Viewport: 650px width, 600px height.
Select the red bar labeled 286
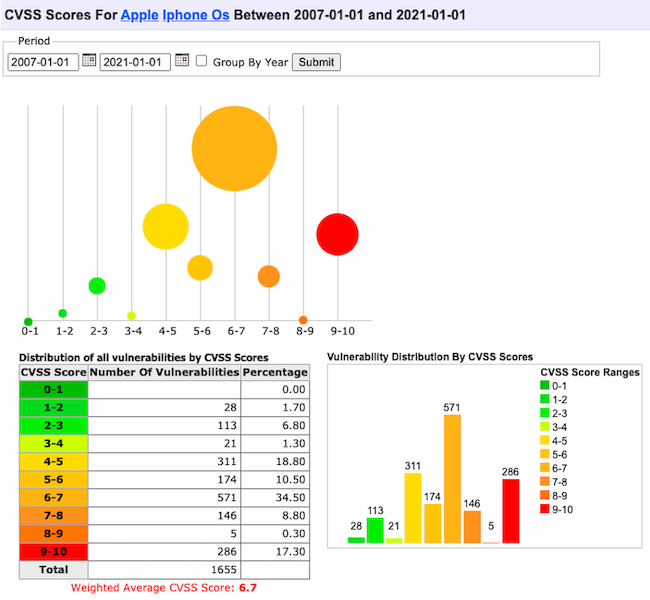(511, 511)
